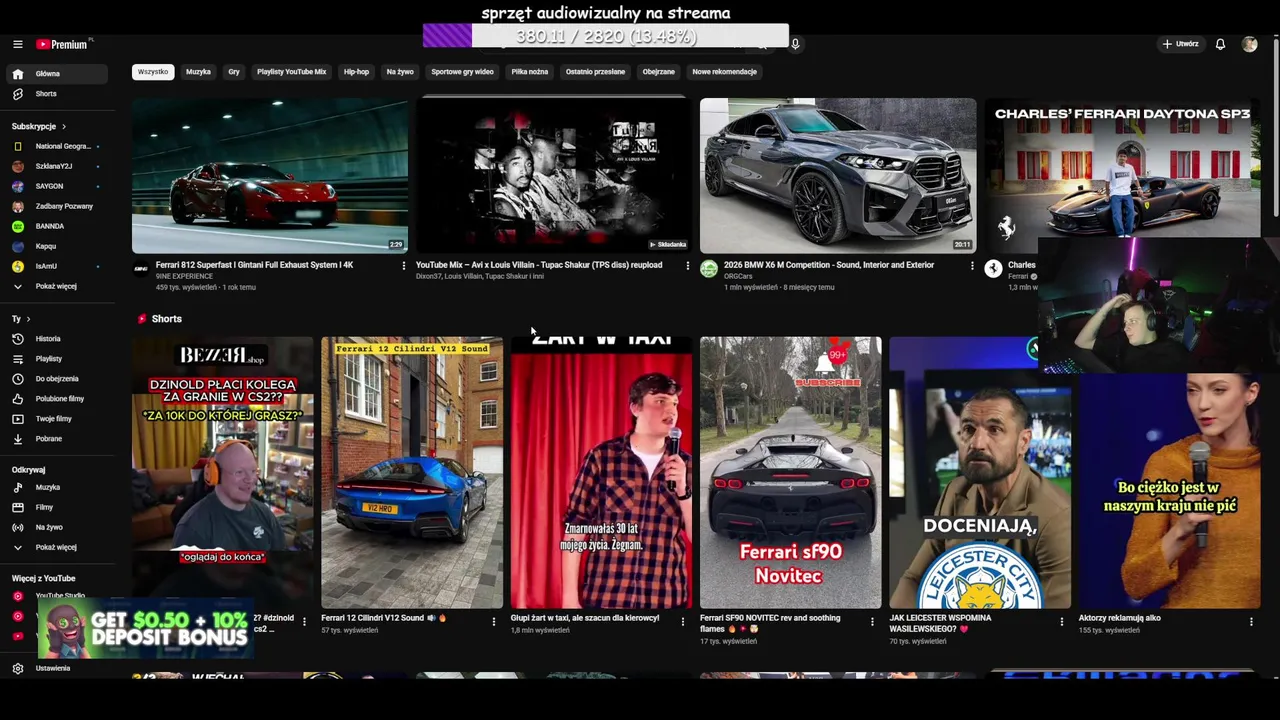Open options for Głupi żart w taxi short
This screenshot has width=1280, height=720.
[x=683, y=622]
